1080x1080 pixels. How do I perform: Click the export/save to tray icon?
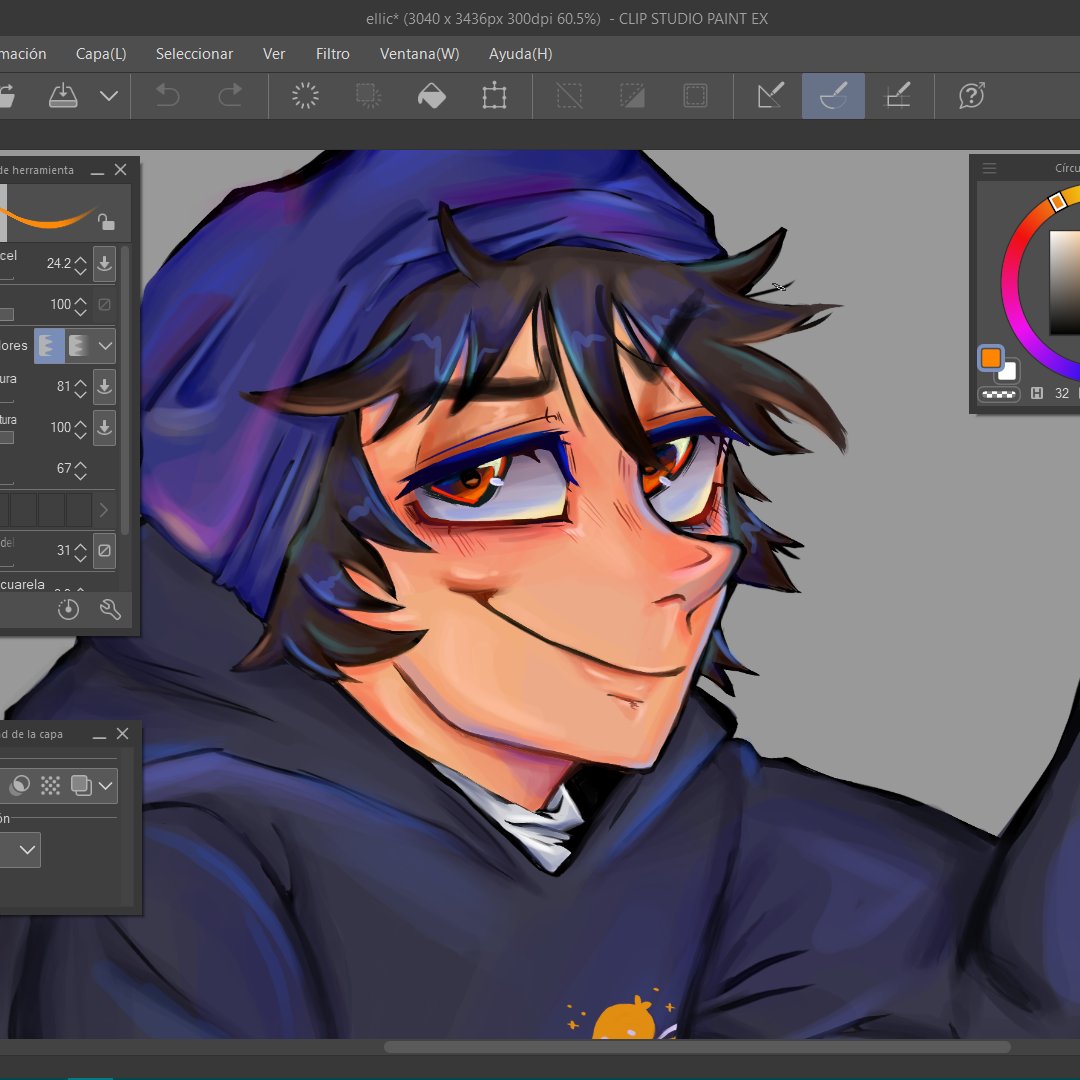[63, 96]
